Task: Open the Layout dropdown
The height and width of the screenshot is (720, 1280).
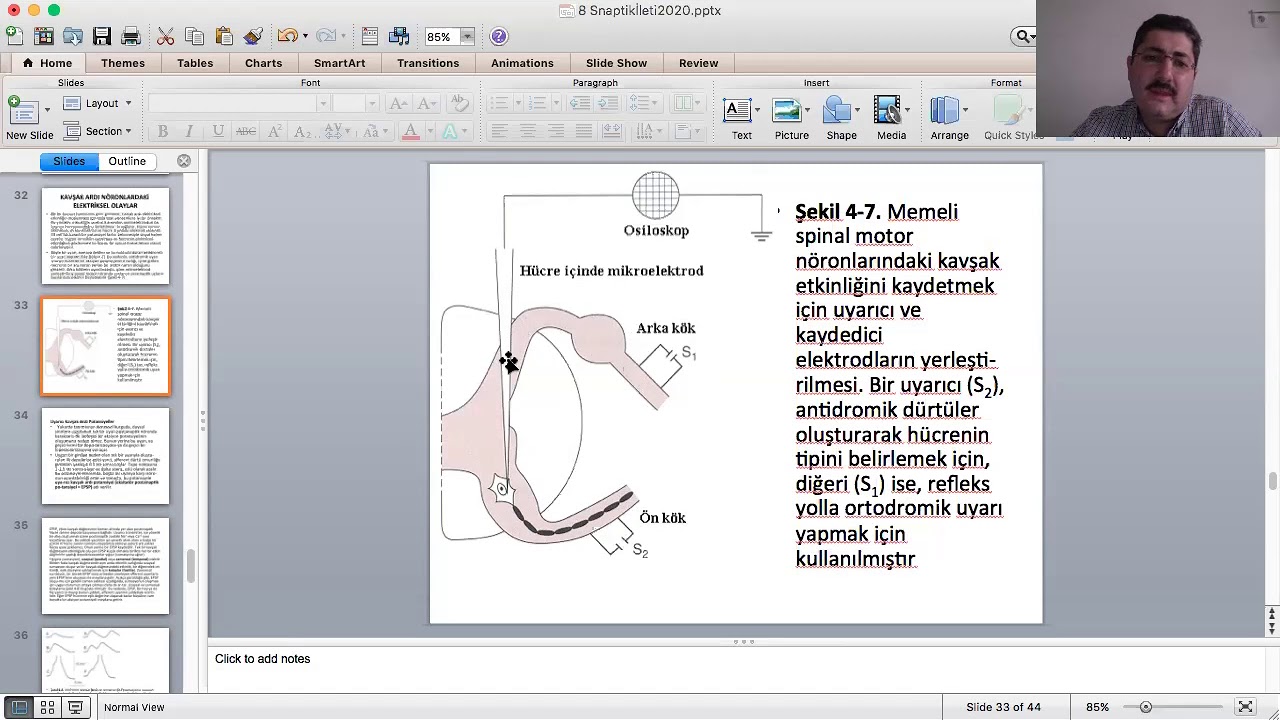Action: point(97,103)
